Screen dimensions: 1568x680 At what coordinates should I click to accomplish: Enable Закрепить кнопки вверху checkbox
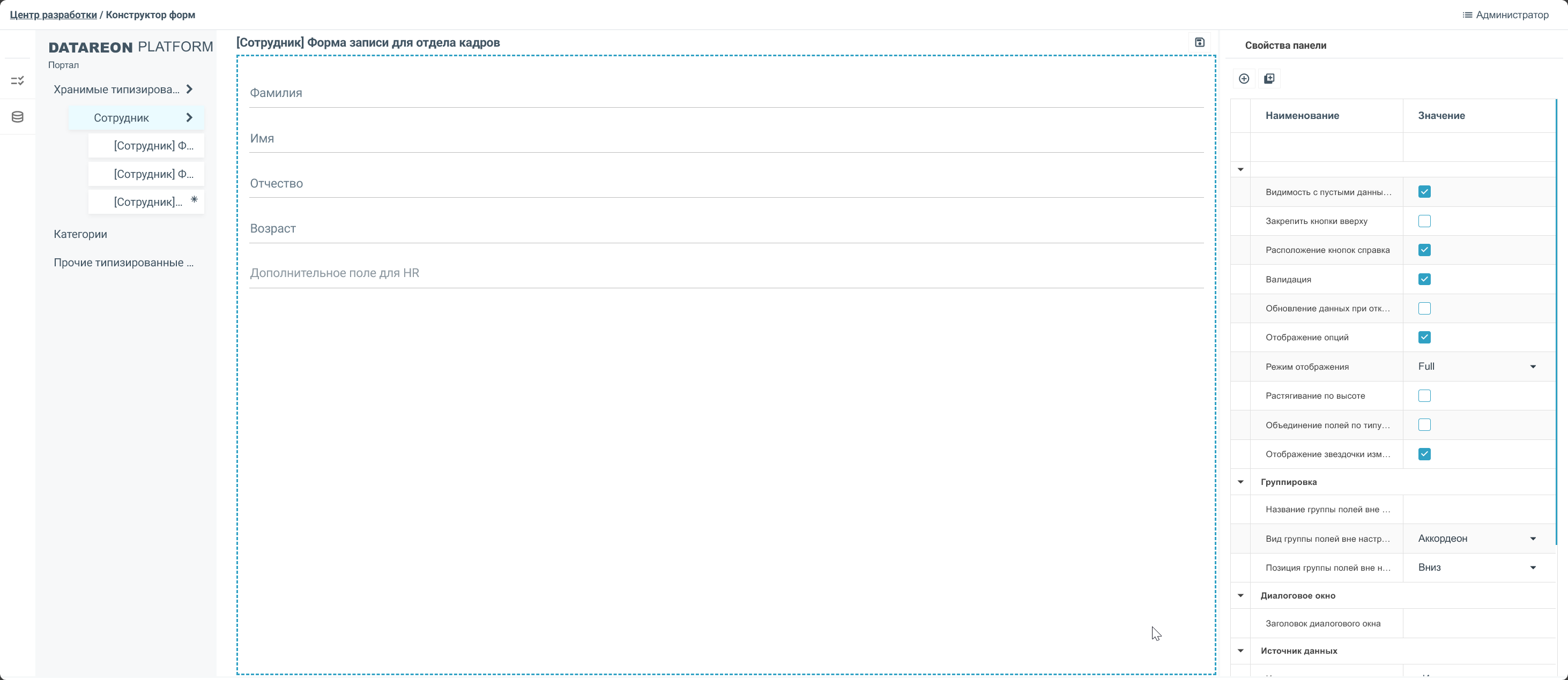pyautogui.click(x=1424, y=221)
